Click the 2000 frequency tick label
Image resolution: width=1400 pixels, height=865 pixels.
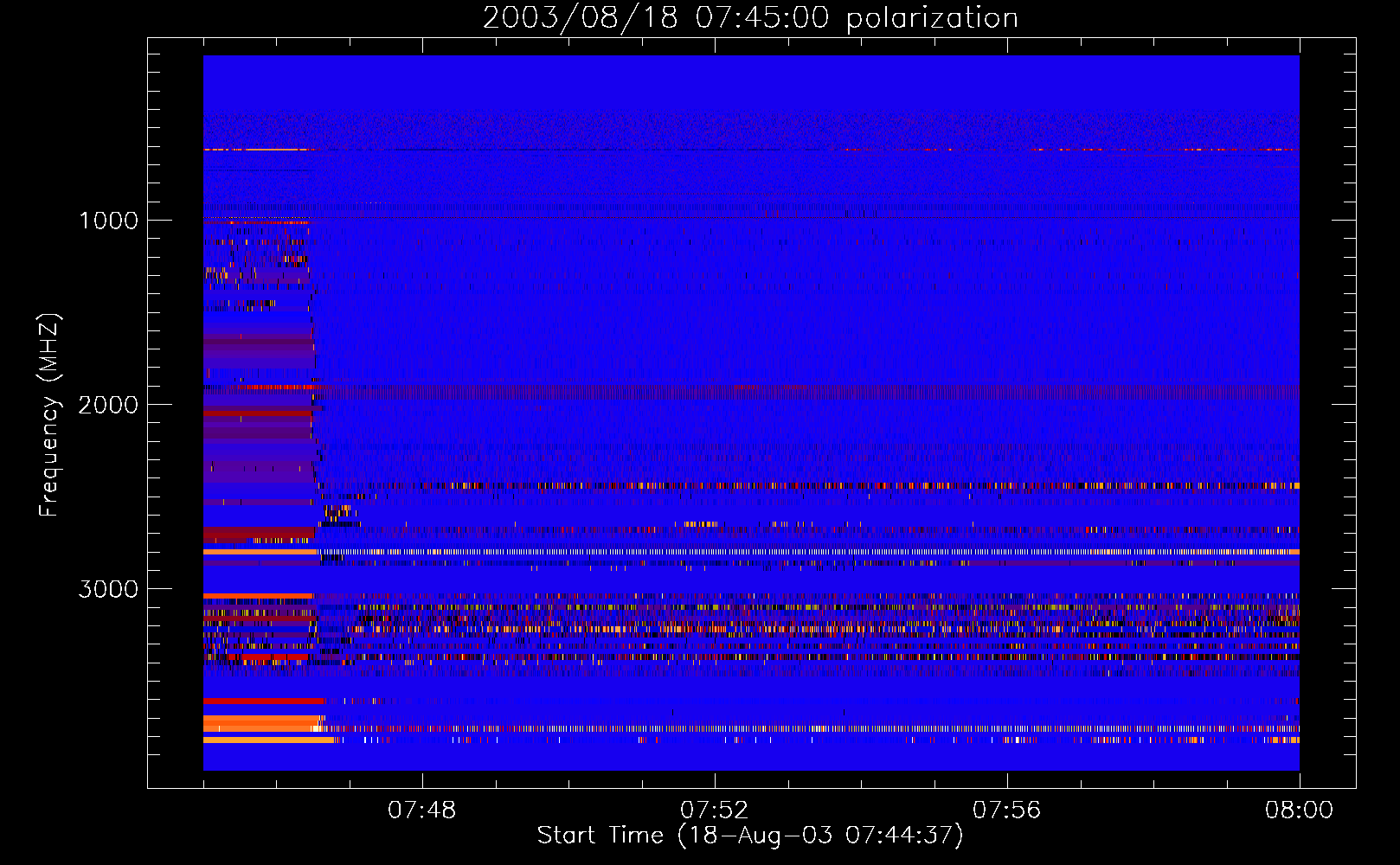point(108,405)
